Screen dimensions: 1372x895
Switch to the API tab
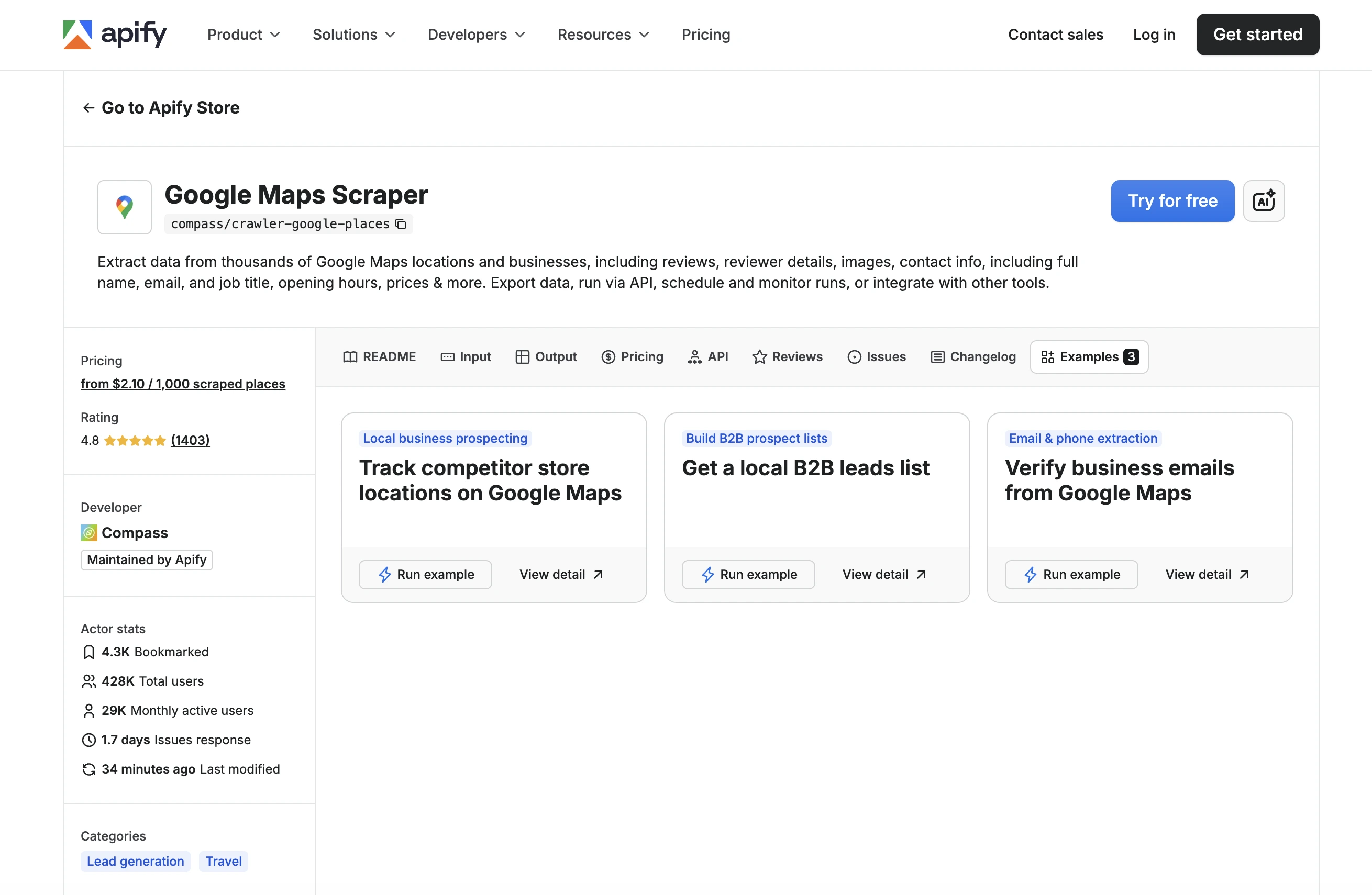(x=708, y=357)
